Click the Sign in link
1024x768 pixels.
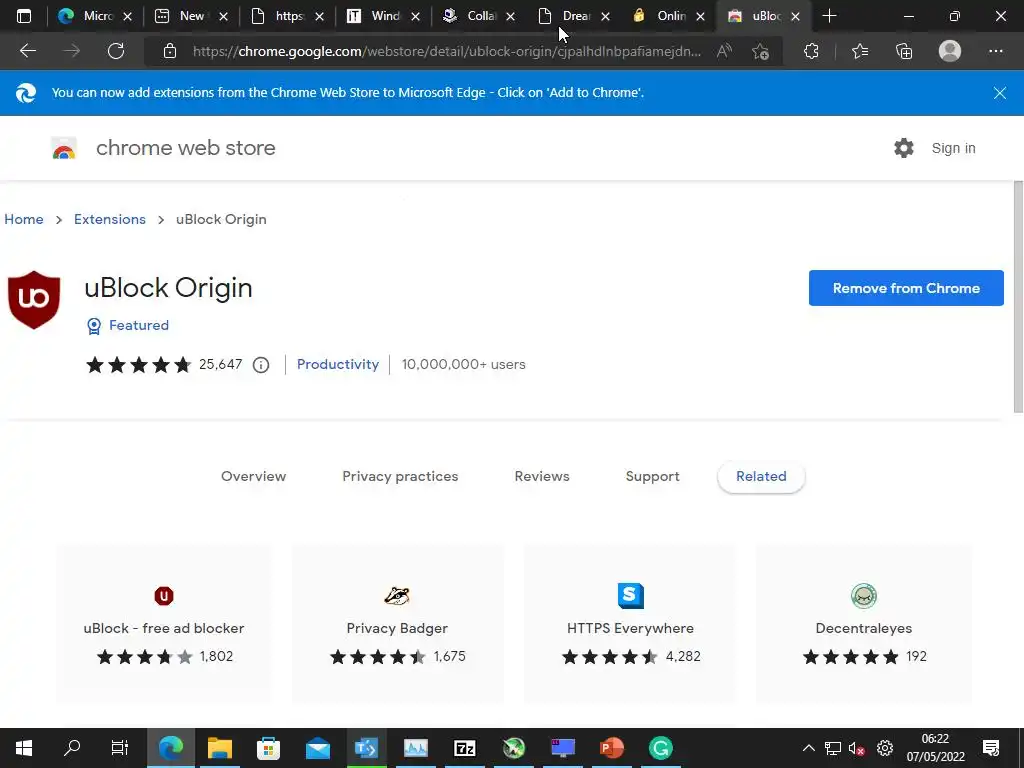[x=953, y=148]
